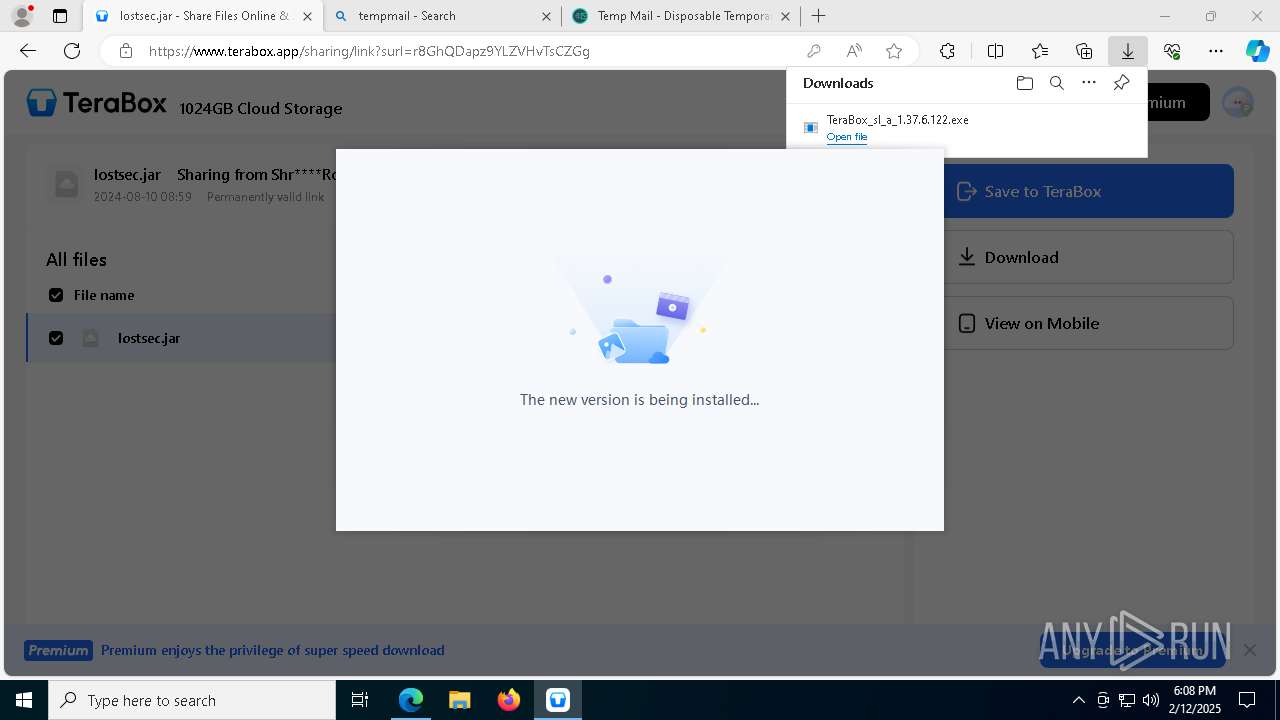Open the notification center icon
The width and height of the screenshot is (1280, 720).
click(x=1247, y=700)
